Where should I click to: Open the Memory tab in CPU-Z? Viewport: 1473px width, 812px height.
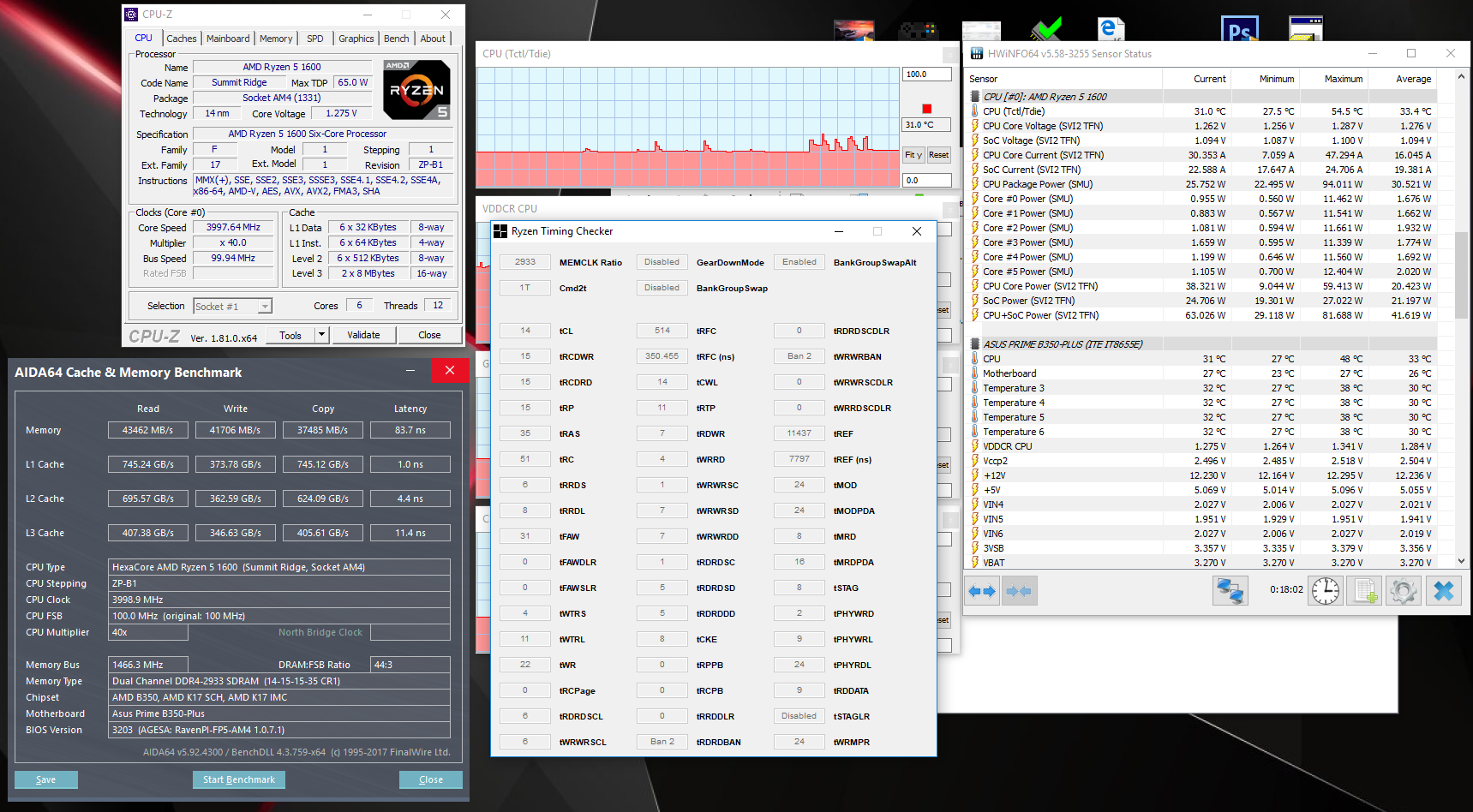[x=276, y=39]
